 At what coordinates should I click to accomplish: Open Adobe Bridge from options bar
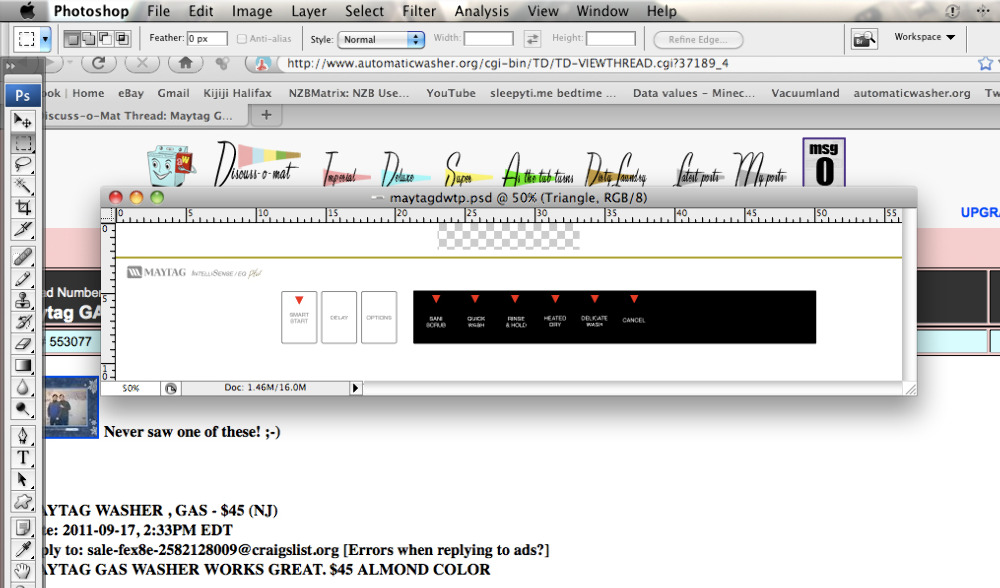864,39
